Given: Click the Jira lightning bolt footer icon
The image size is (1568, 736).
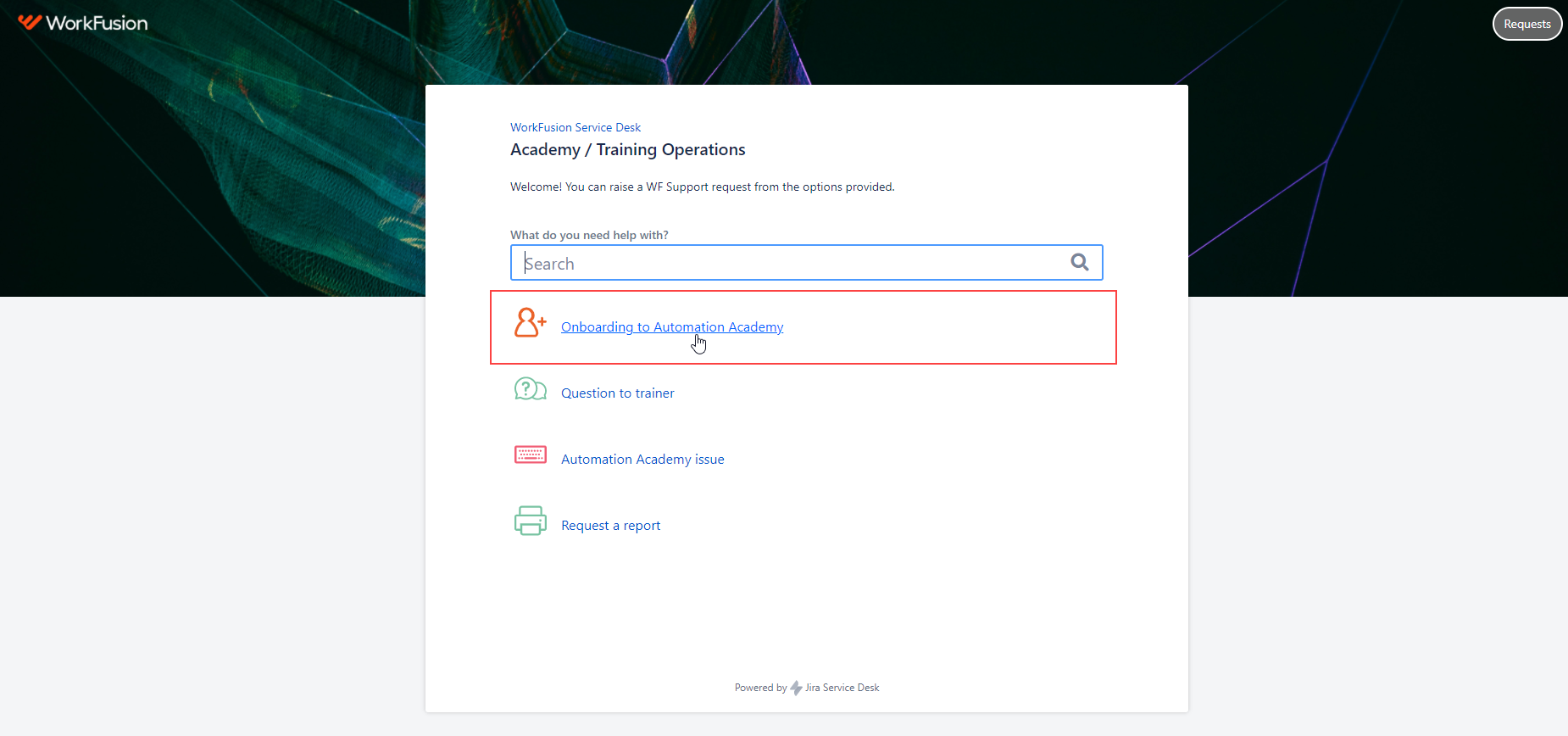Looking at the screenshot, I should [796, 688].
